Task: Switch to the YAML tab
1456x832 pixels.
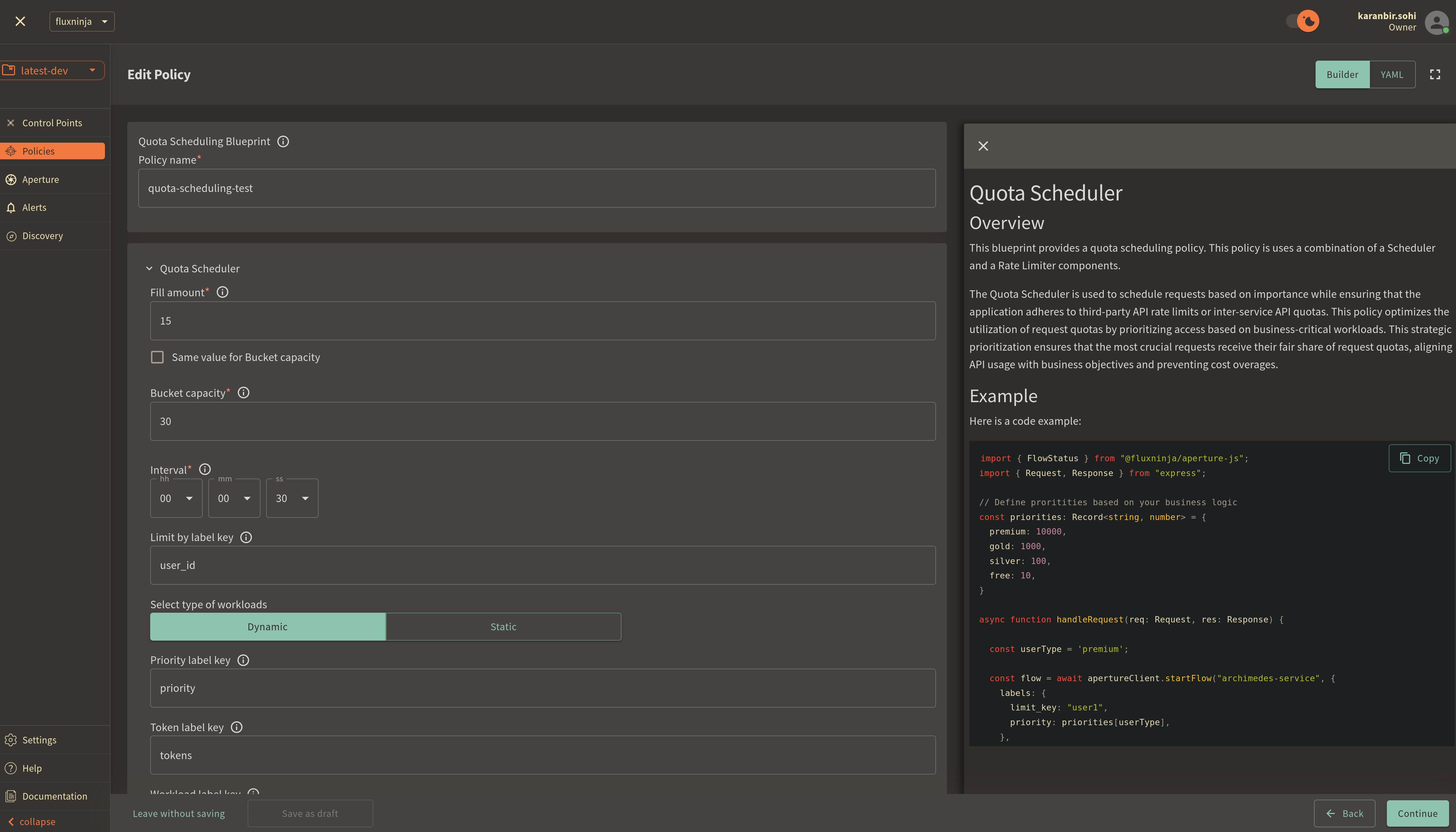Action: click(1392, 74)
